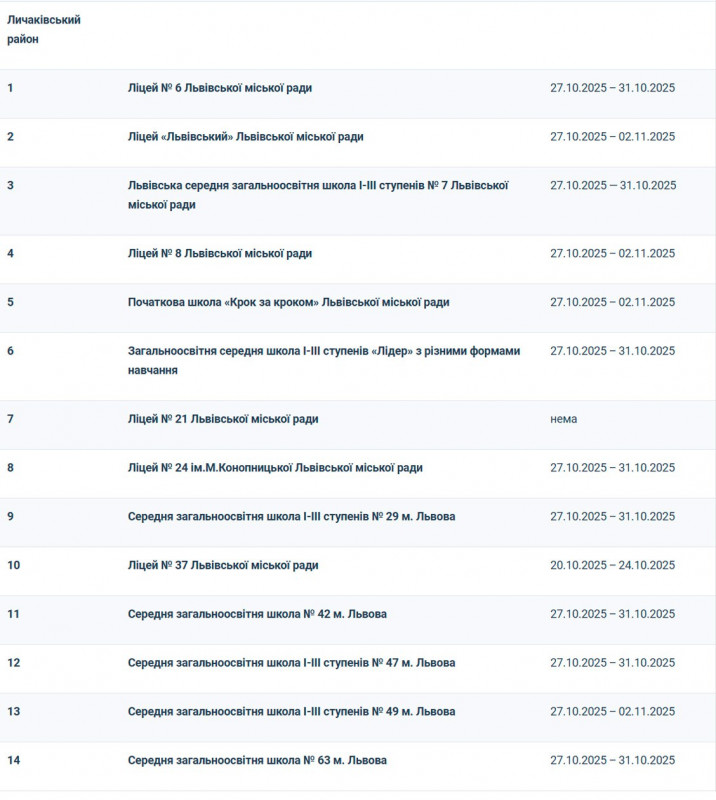Screen dimensions: 716x800
Task: Click Ліцей № 21 Львівської міської ради
Action: (223, 419)
